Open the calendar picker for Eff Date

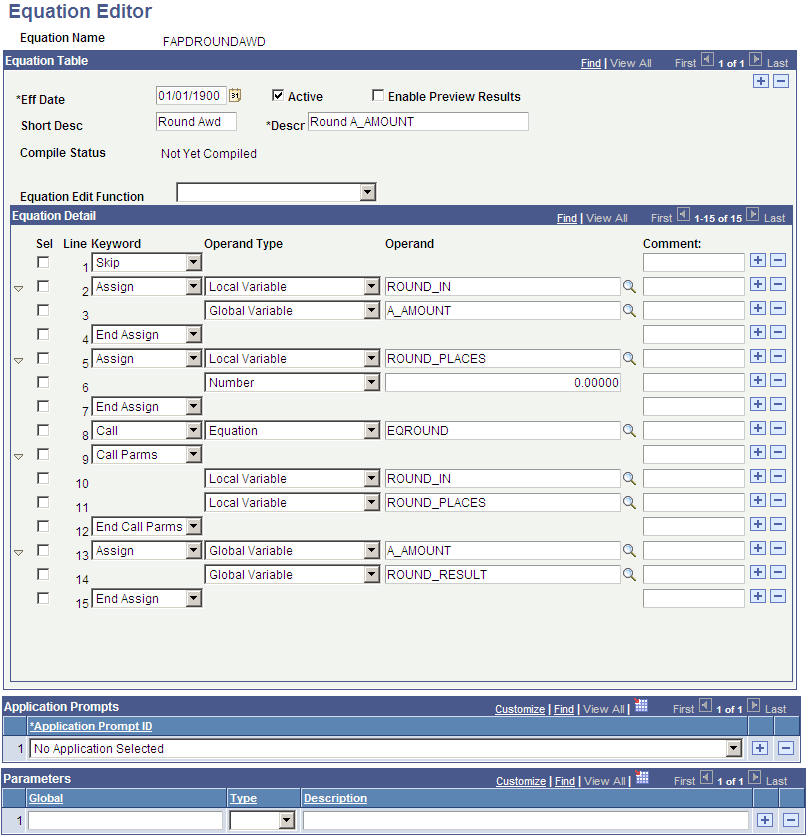click(235, 94)
